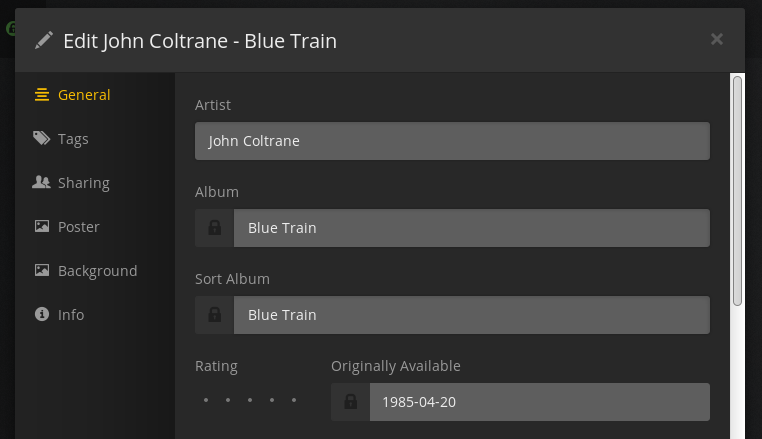Click the Originally Available date field
Image resolution: width=762 pixels, height=439 pixels.
539,402
